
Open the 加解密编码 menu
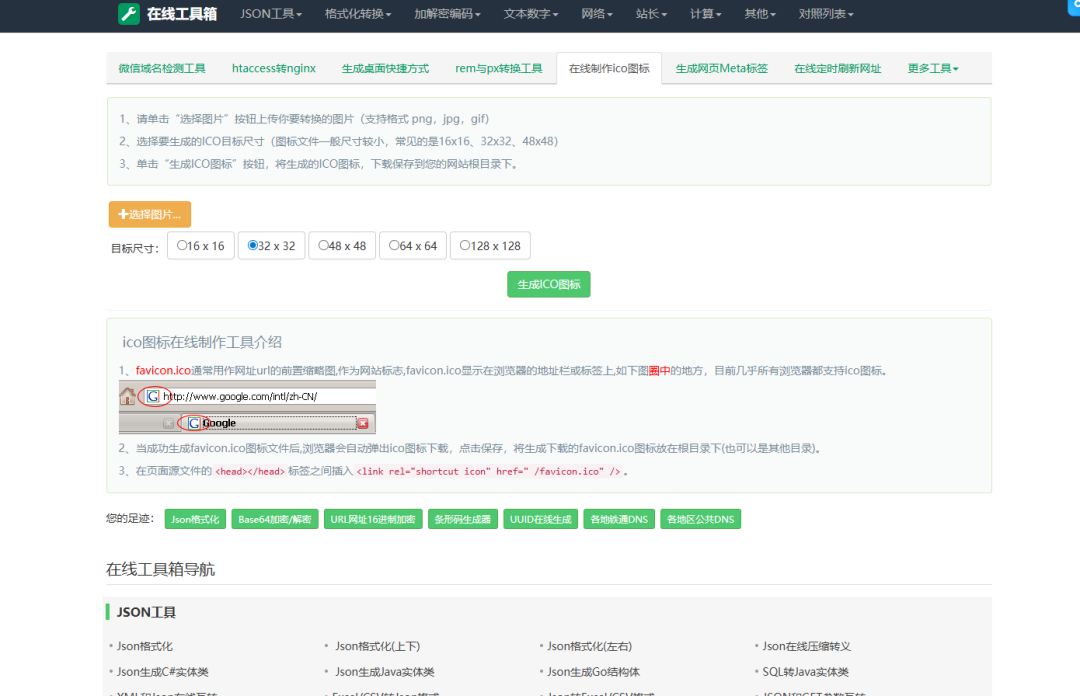(447, 15)
